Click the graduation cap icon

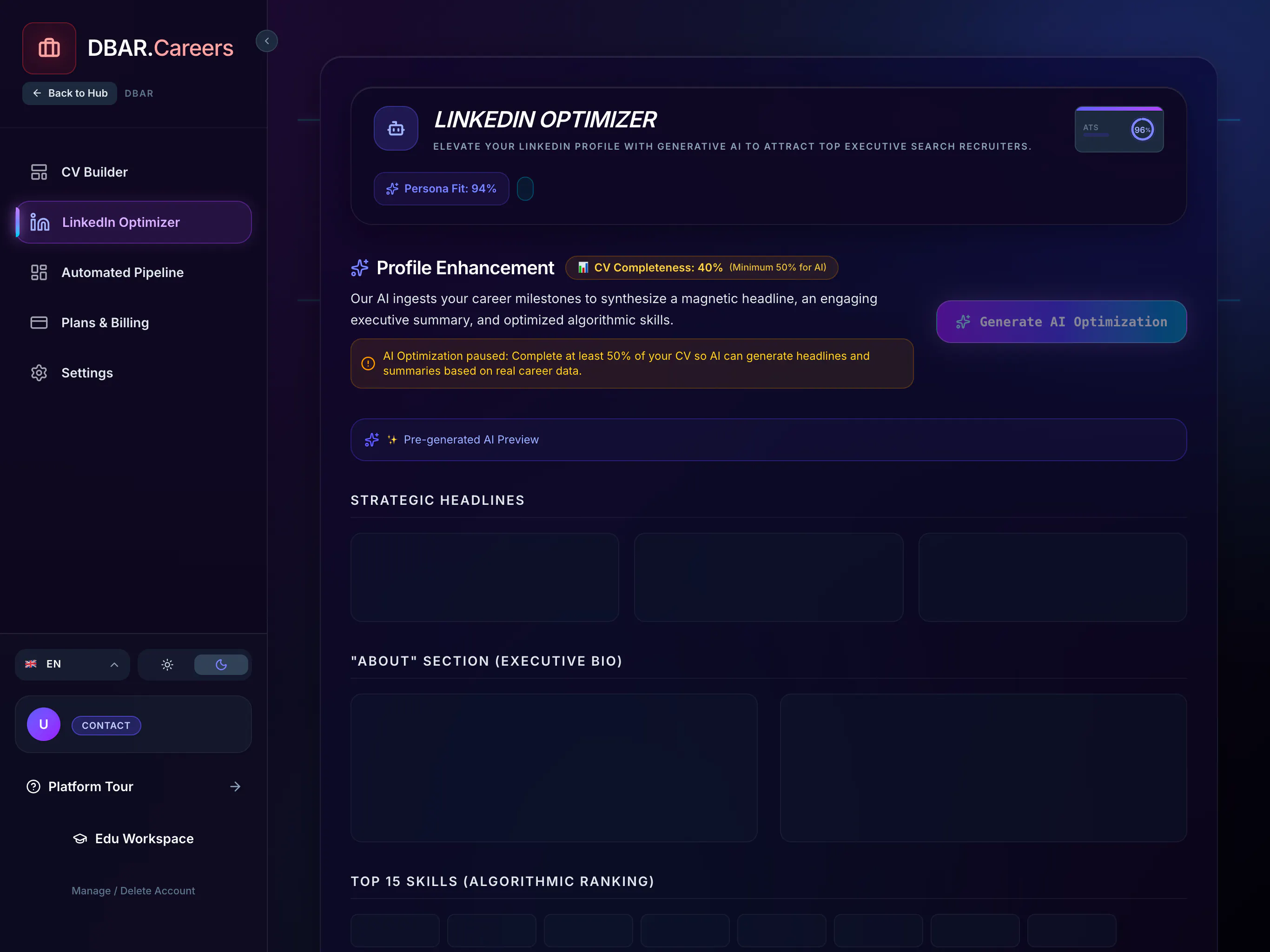click(x=80, y=839)
